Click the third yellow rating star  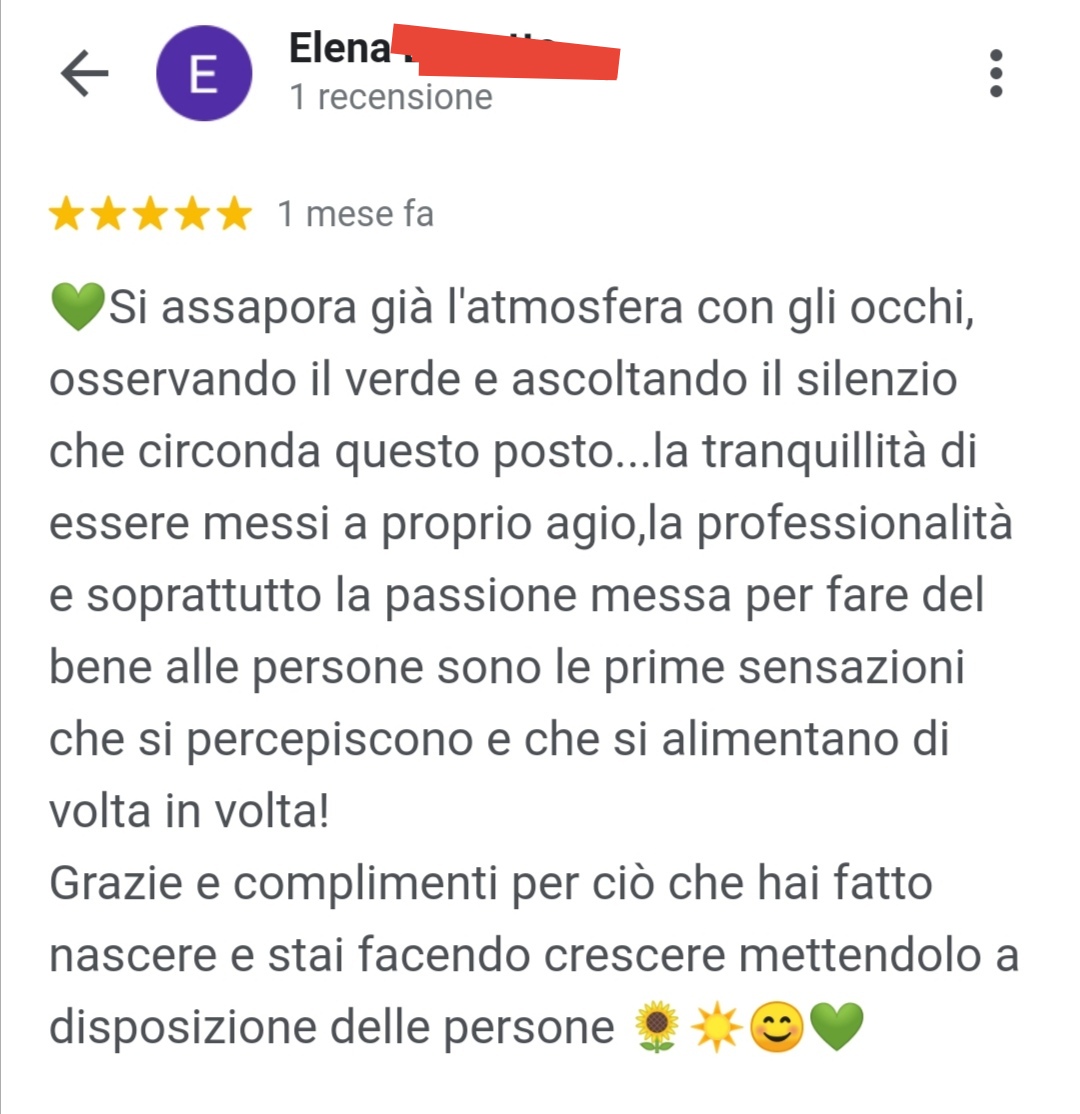pos(151,214)
